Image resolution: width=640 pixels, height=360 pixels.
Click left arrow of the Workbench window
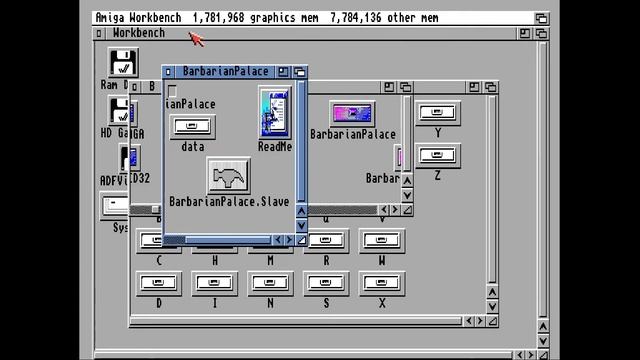pos(520,355)
